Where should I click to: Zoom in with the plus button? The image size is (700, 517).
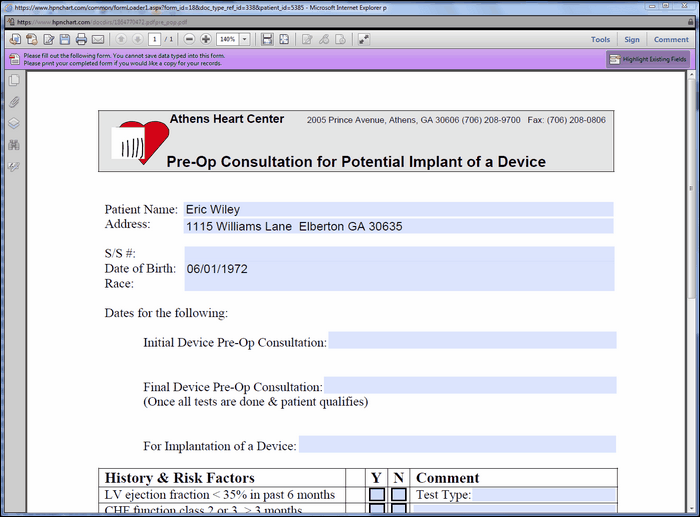(206, 39)
